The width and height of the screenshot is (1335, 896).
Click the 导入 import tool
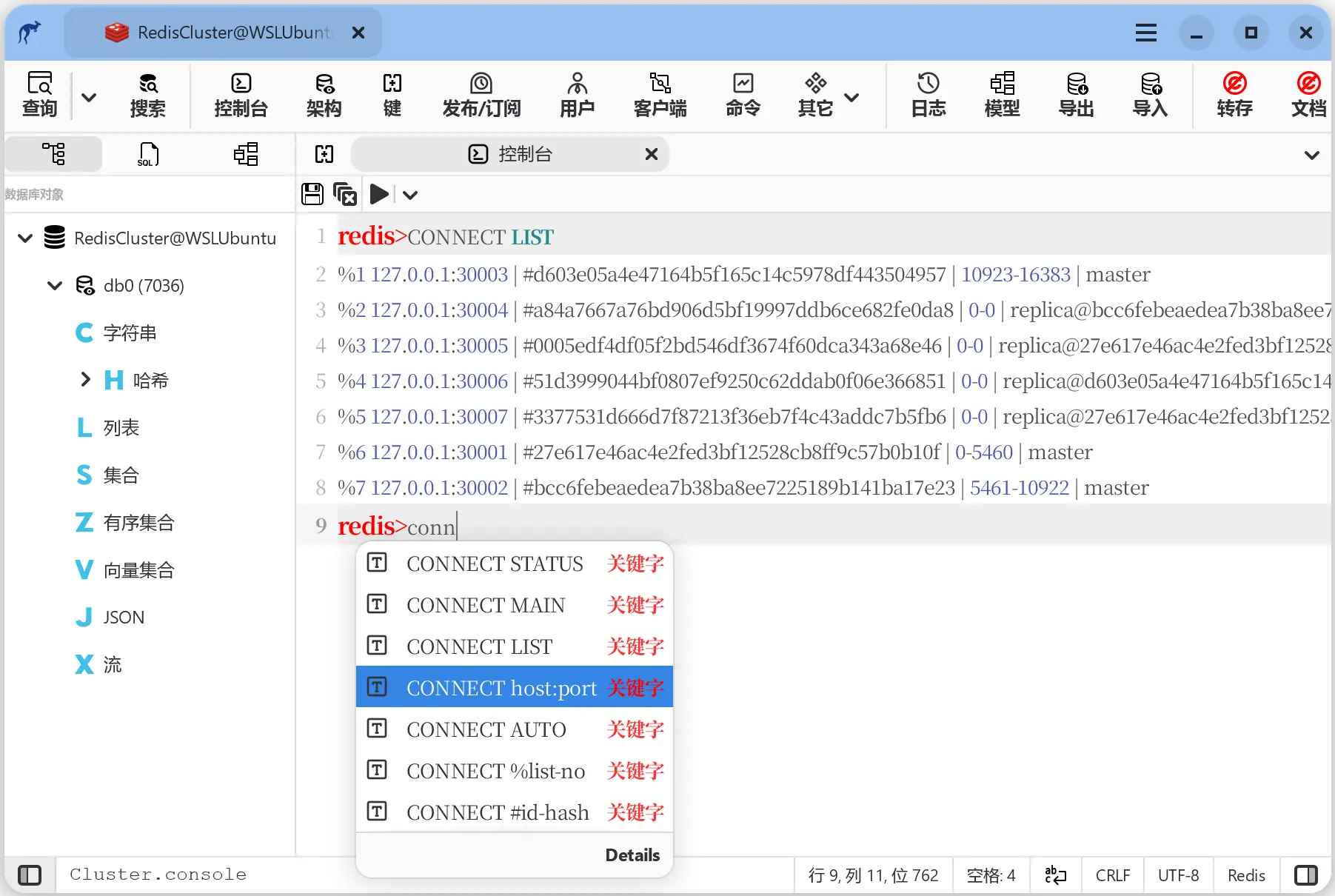(x=1151, y=95)
